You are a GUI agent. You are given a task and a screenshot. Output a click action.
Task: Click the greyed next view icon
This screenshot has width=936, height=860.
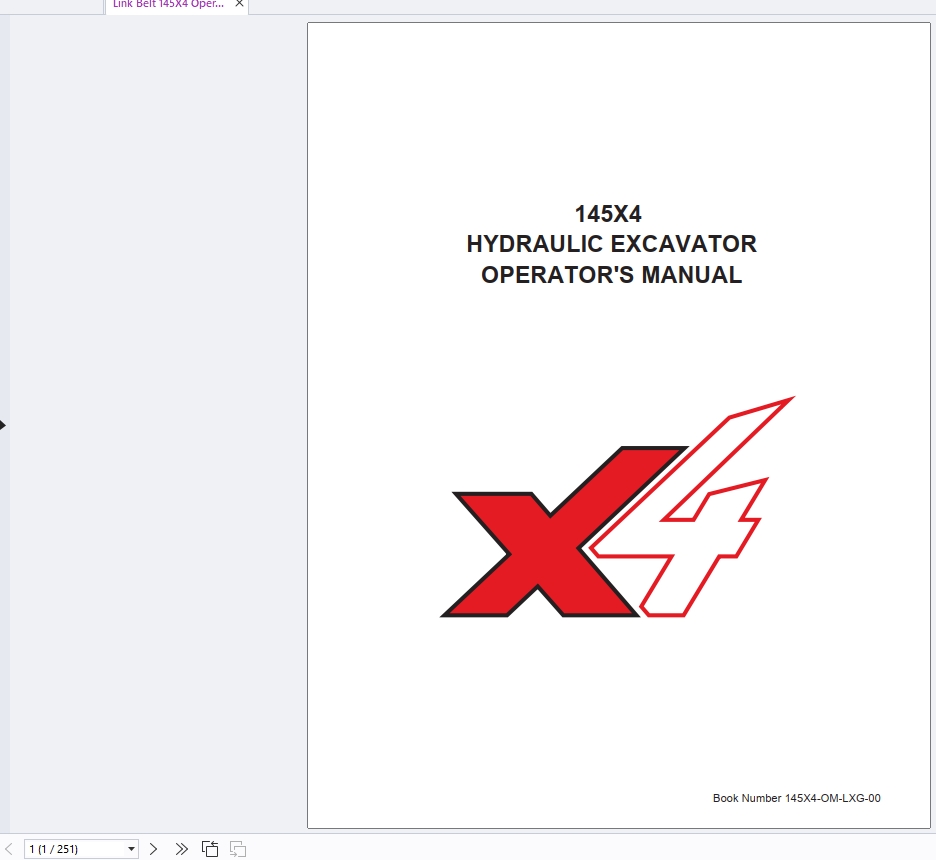(238, 849)
